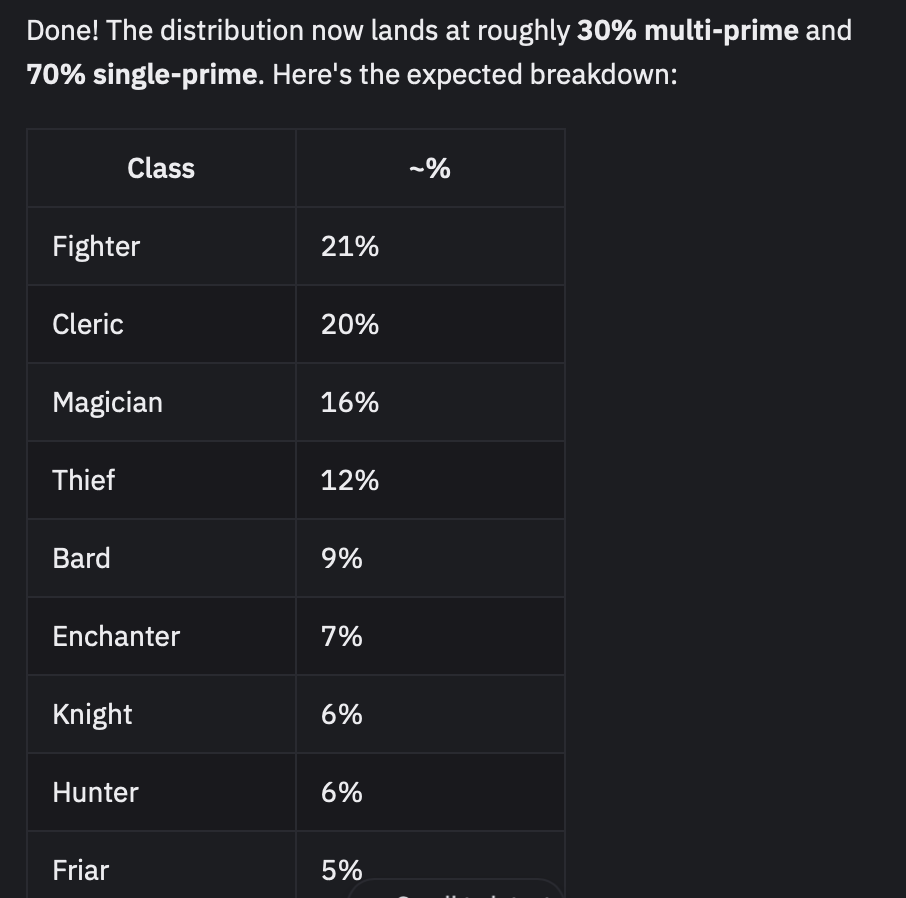Click the 16% value for Magician
This screenshot has height=898, width=906.
coord(350,402)
